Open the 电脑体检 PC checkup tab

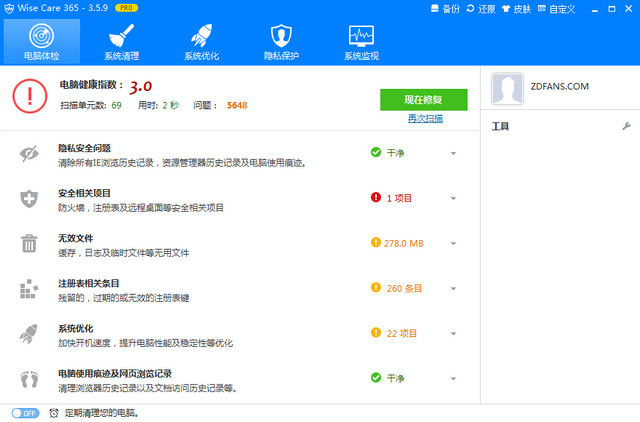point(42,42)
